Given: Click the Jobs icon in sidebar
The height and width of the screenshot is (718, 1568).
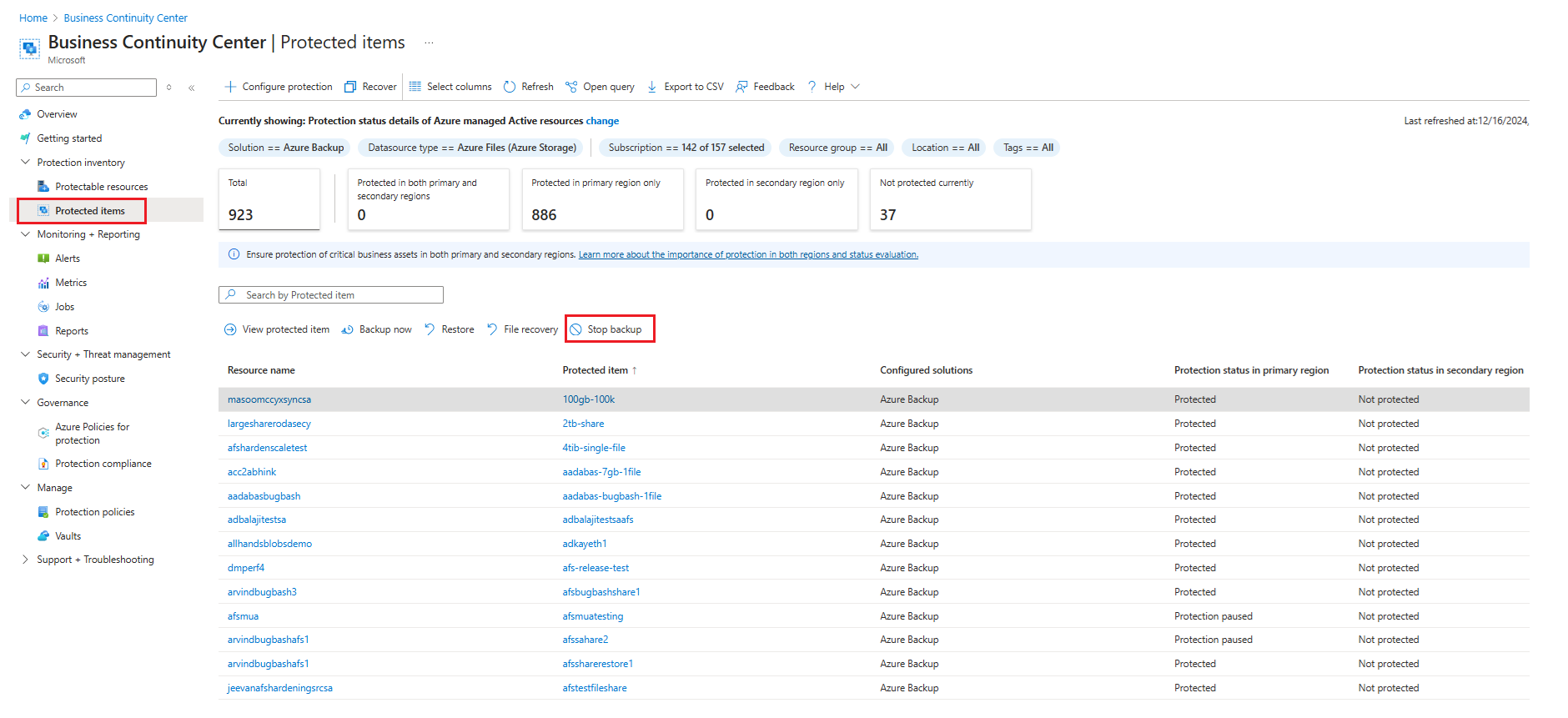Looking at the screenshot, I should click(x=43, y=307).
